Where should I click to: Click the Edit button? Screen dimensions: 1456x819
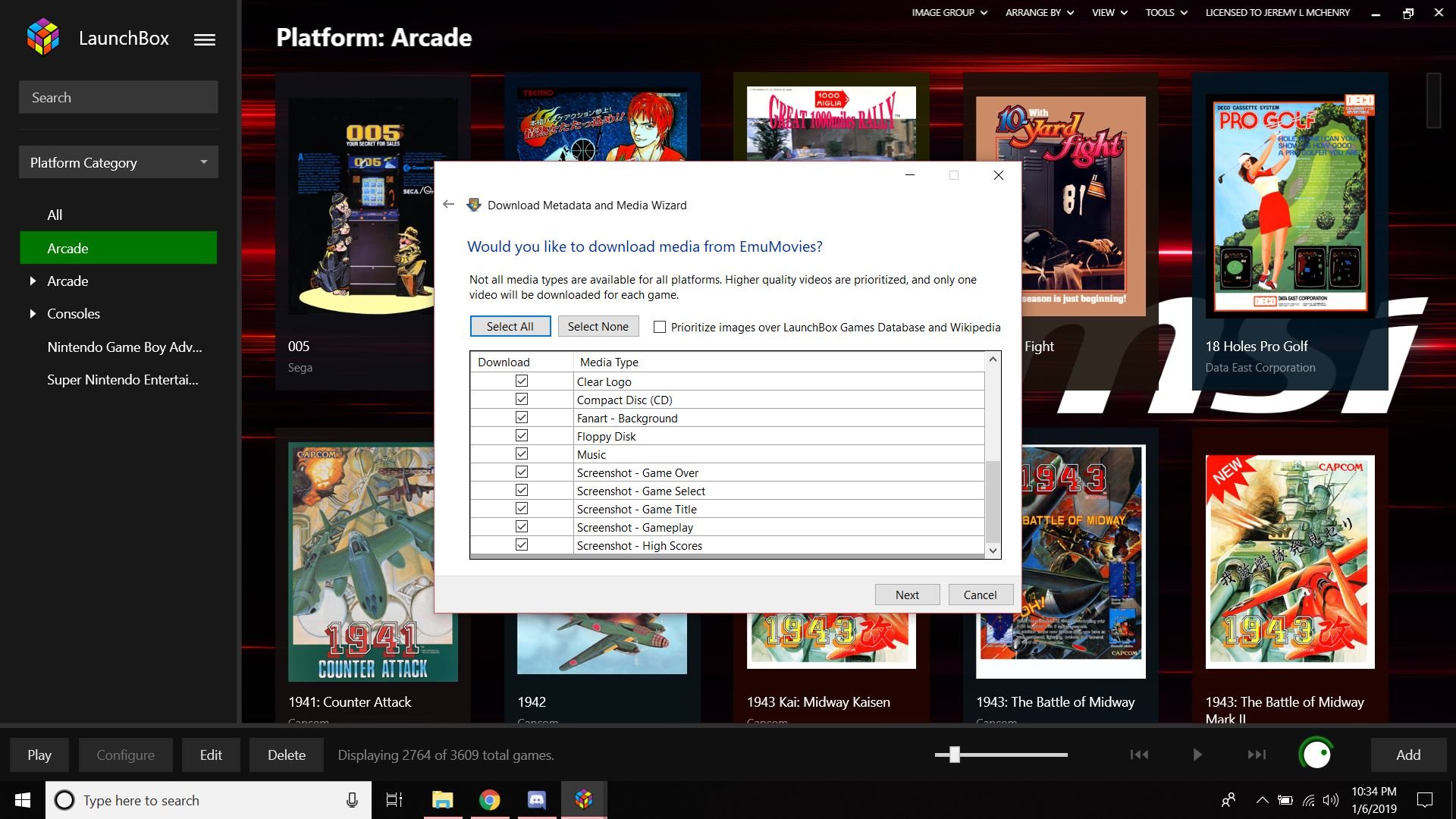click(211, 755)
